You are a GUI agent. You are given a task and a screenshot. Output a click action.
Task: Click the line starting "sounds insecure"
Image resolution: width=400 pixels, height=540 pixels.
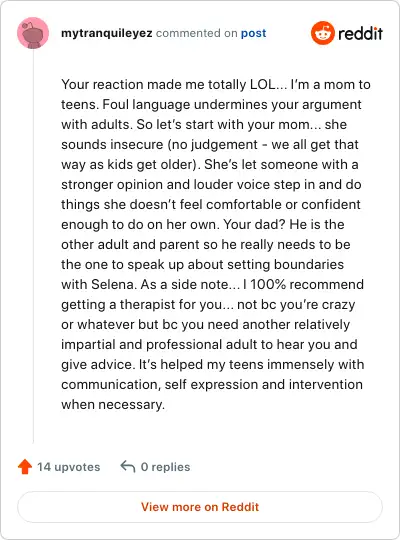(210, 145)
